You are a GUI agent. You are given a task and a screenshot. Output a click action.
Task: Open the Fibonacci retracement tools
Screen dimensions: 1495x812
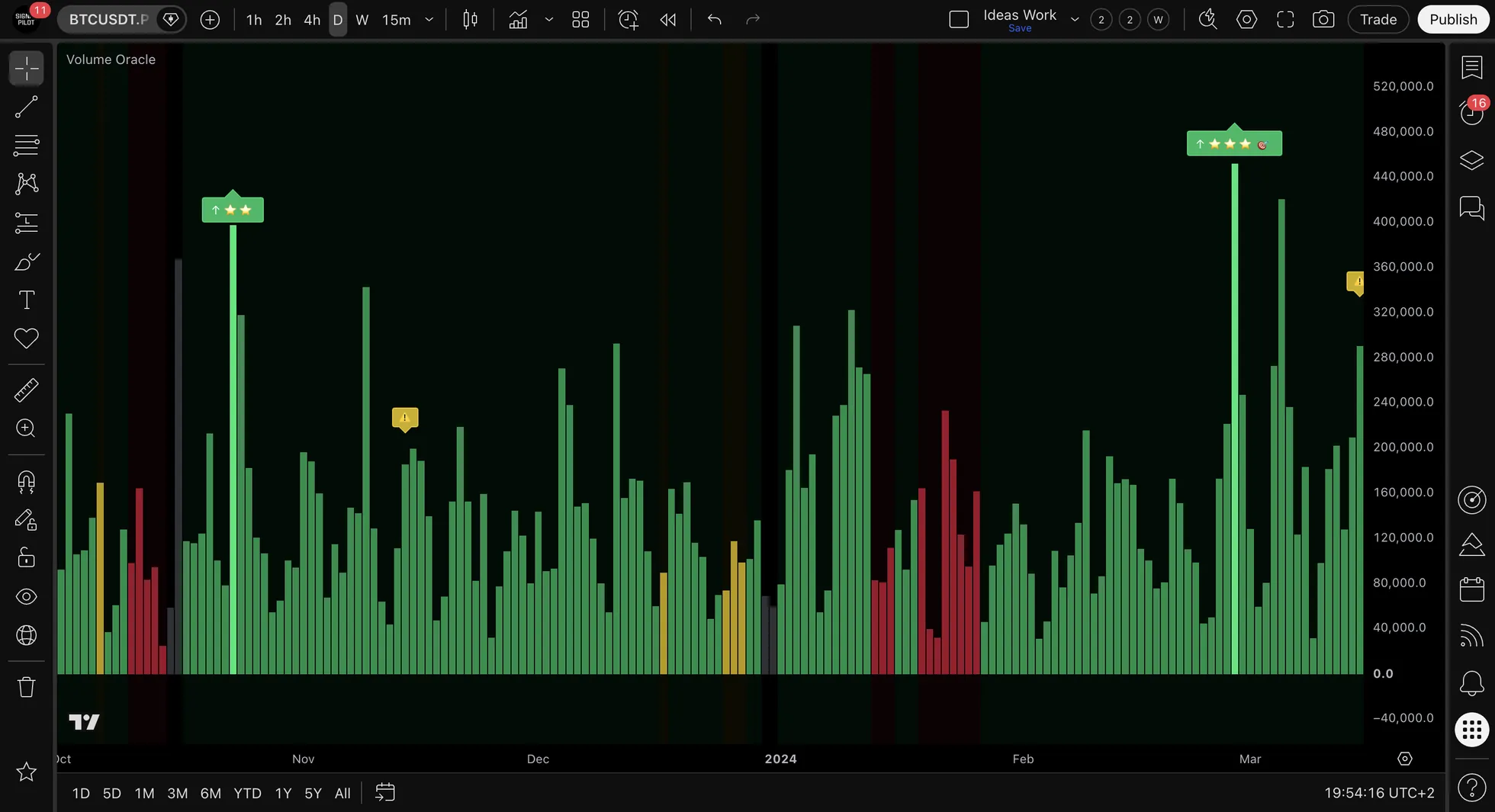26,146
